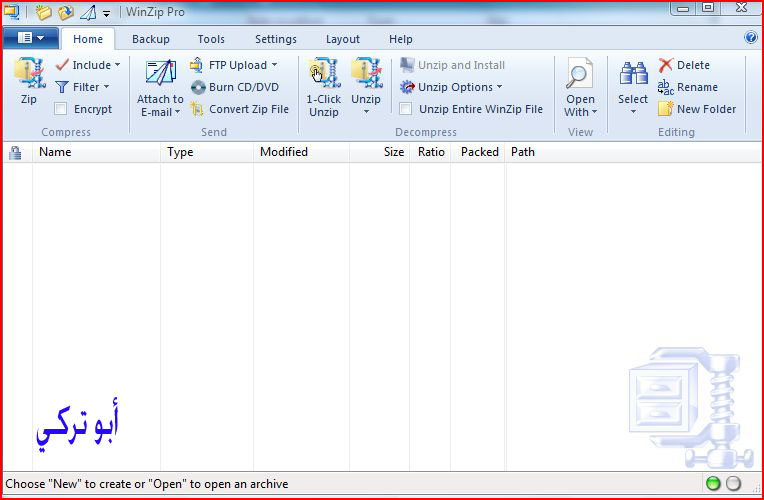Click the open archive quick access icon
The image size is (764, 500).
click(x=66, y=12)
